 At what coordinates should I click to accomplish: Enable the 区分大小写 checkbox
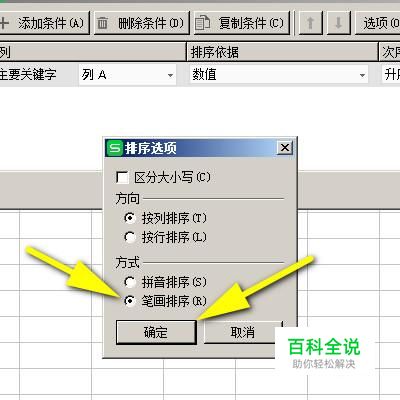(x=122, y=177)
